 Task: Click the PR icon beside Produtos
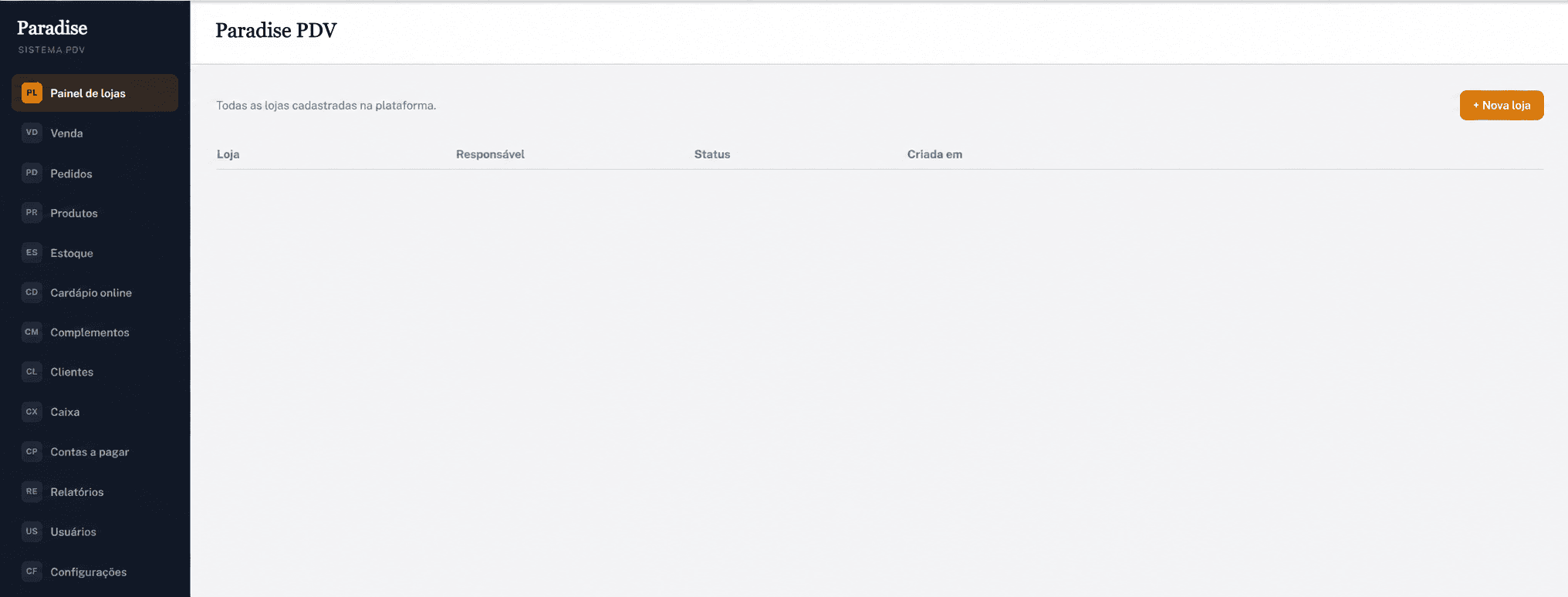32,213
